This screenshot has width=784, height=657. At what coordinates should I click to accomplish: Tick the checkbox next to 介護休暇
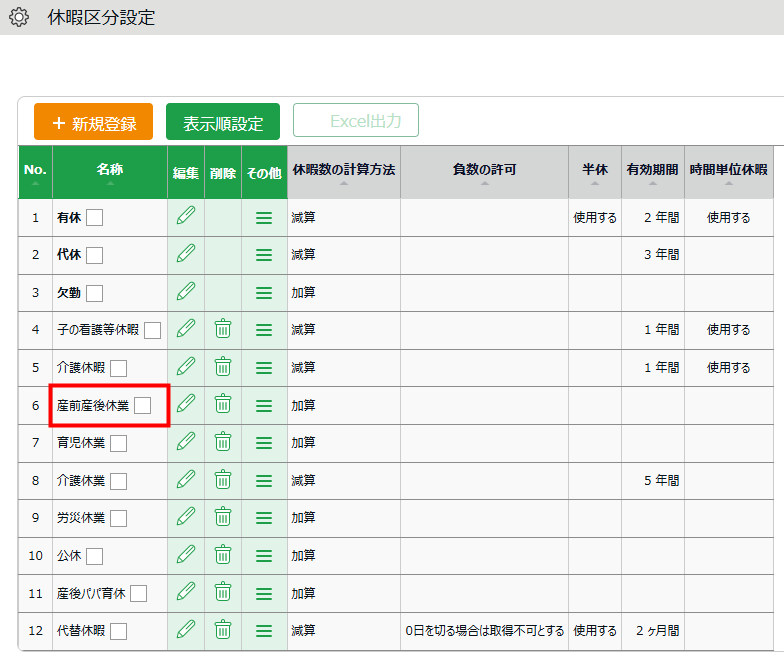click(118, 368)
